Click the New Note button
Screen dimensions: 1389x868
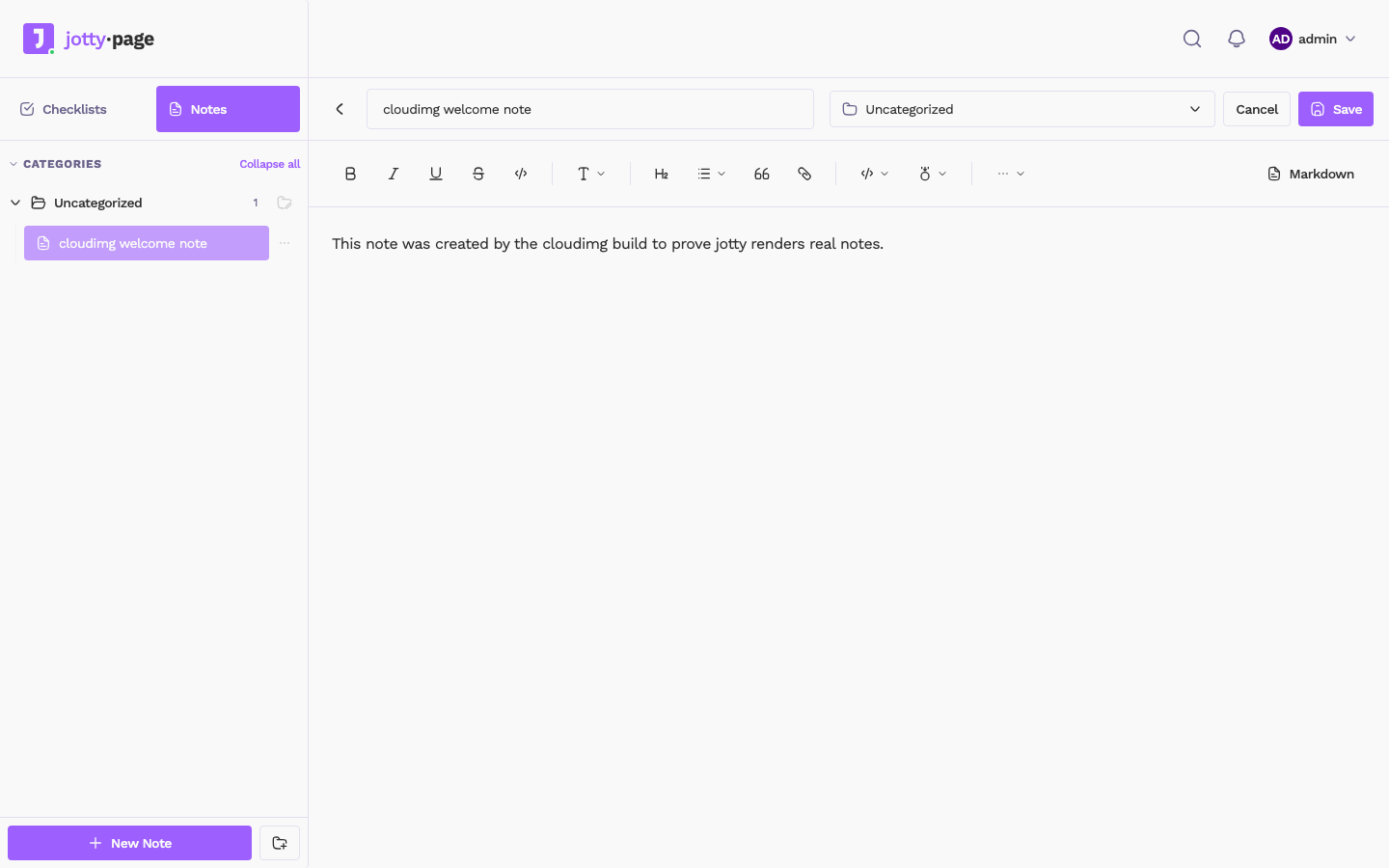129,843
